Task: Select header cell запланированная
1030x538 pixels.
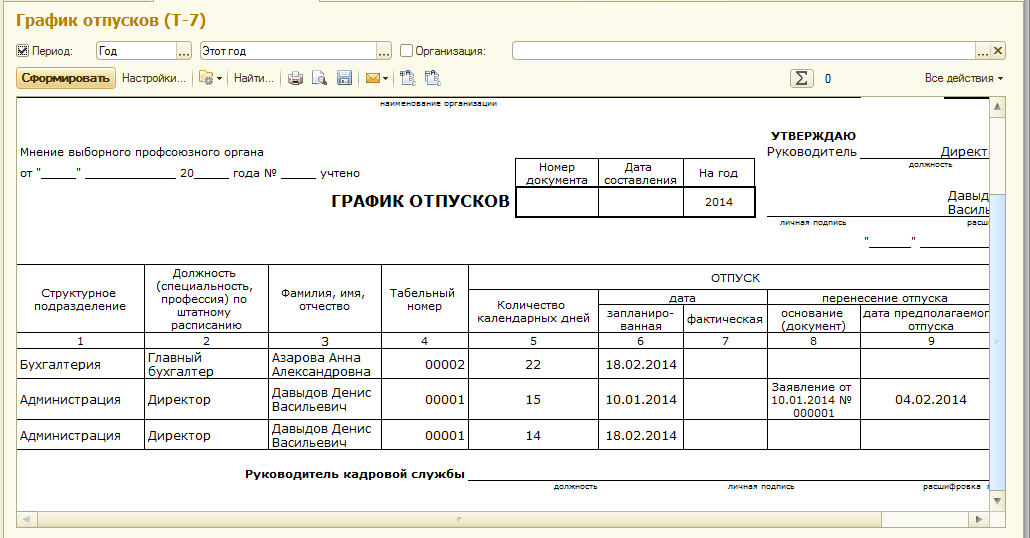Action: pos(640,319)
